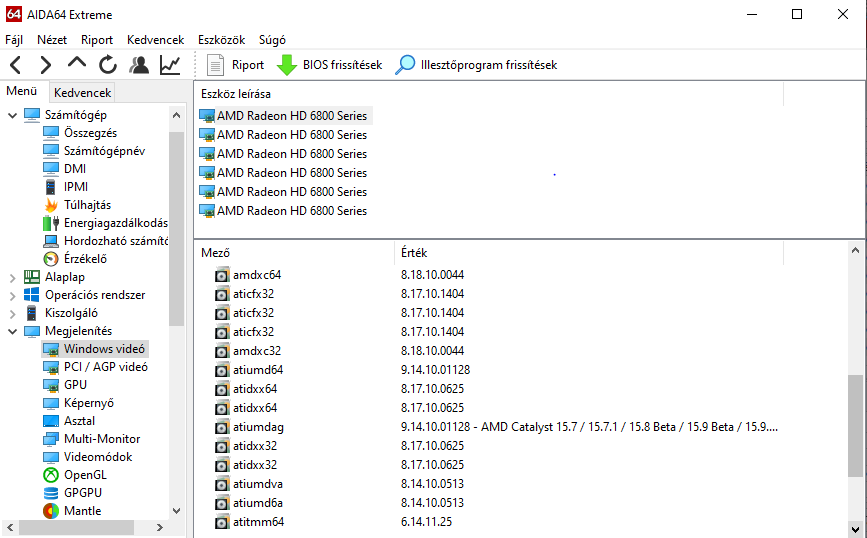Click the Mező column header
This screenshot has width=867, height=538.
[216, 253]
